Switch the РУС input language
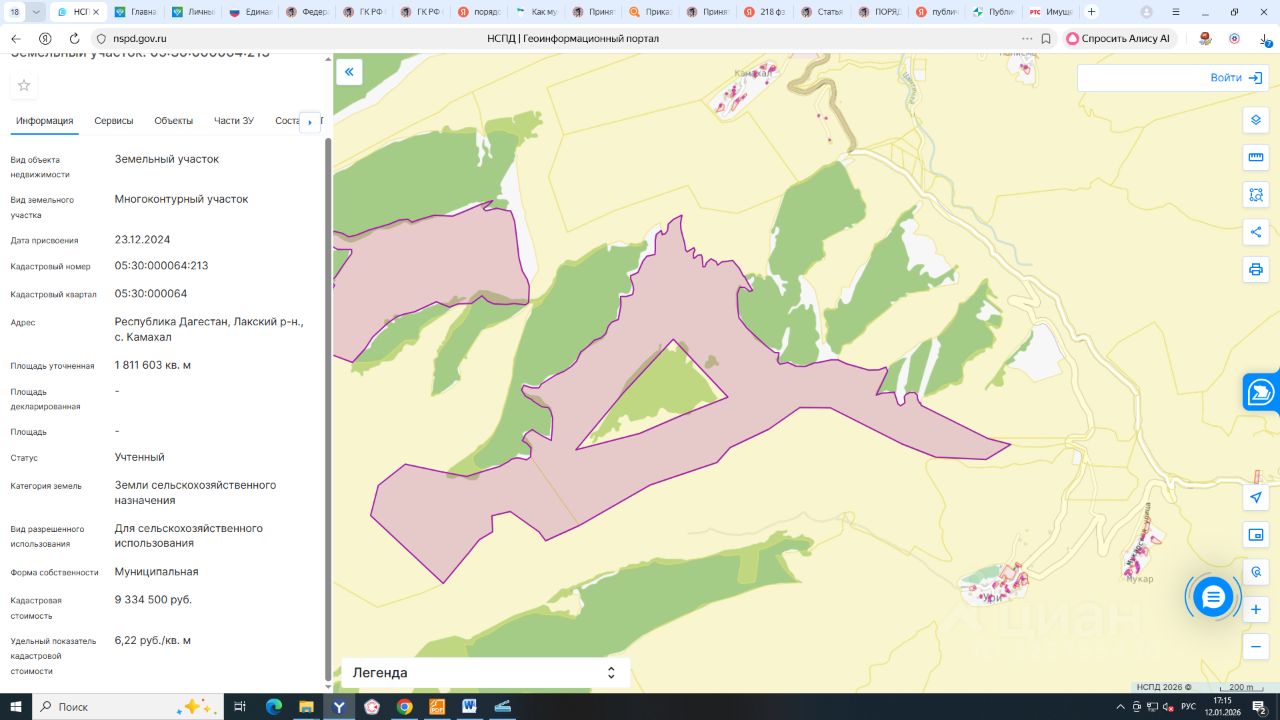Viewport: 1280px width, 720px height. (x=1188, y=707)
